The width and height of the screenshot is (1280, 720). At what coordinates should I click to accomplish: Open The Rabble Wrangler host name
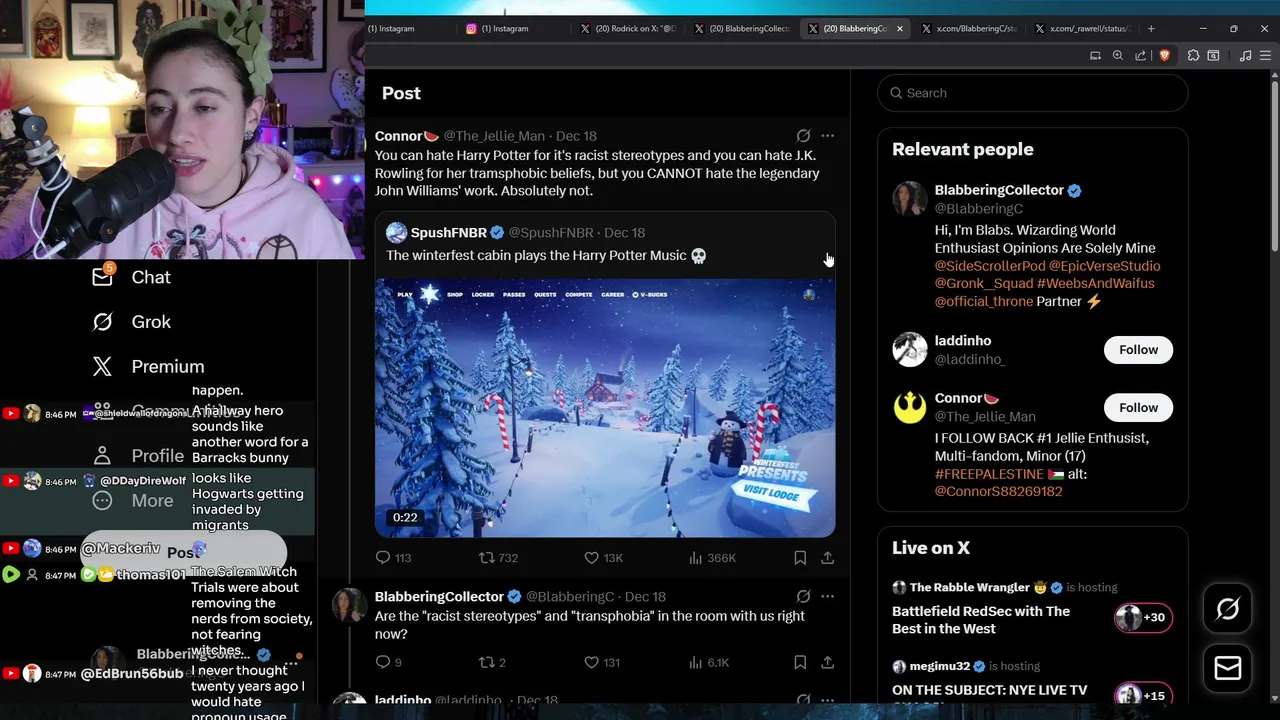[970, 587]
